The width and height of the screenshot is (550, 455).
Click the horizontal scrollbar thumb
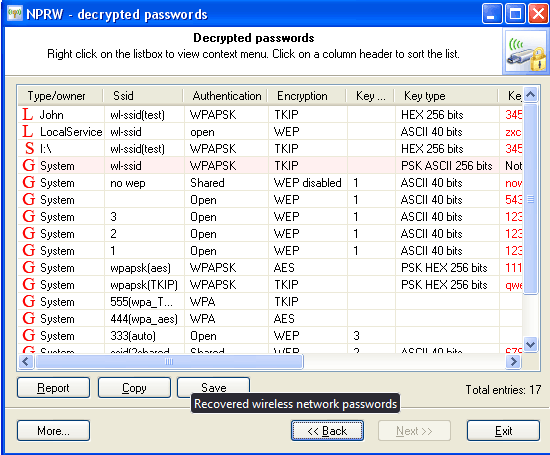pos(169,361)
